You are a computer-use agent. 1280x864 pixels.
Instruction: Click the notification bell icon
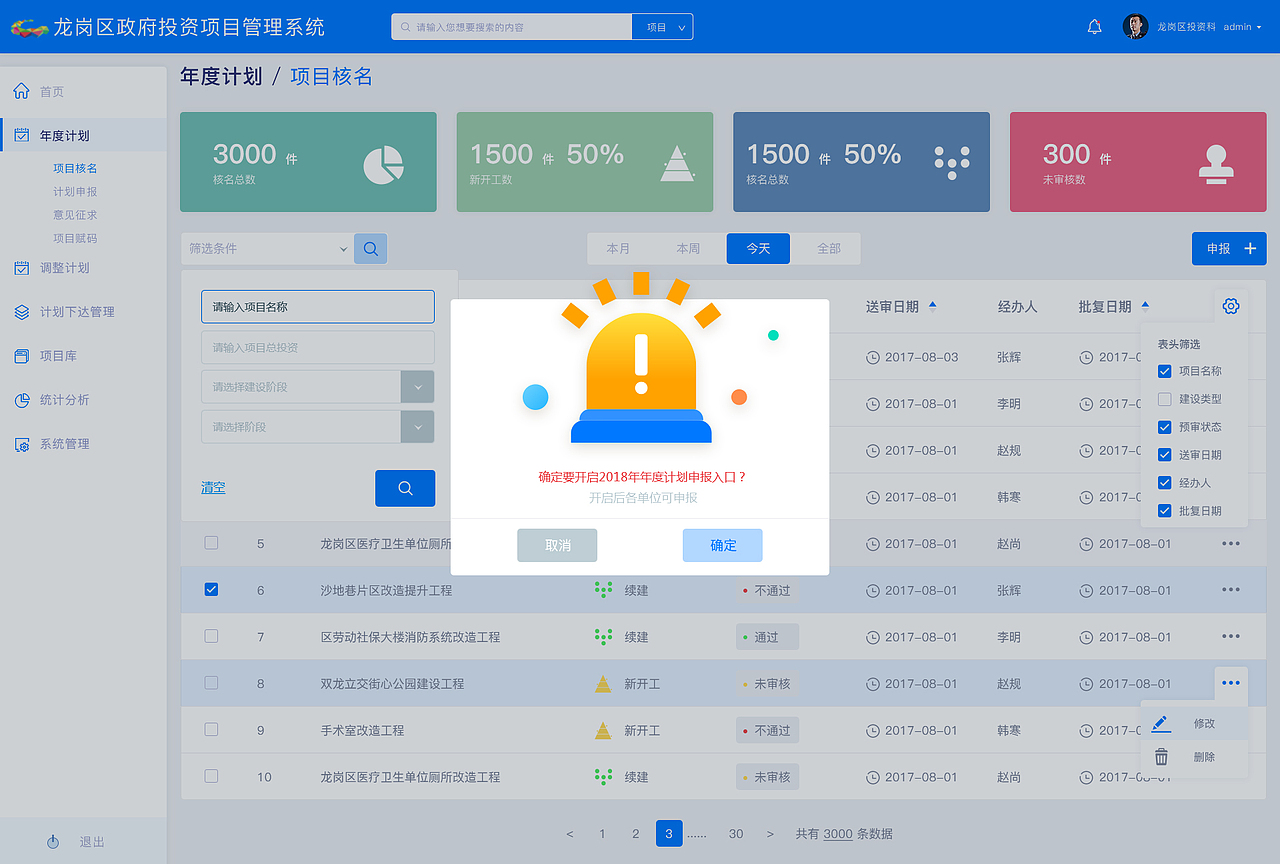[x=1093, y=26]
